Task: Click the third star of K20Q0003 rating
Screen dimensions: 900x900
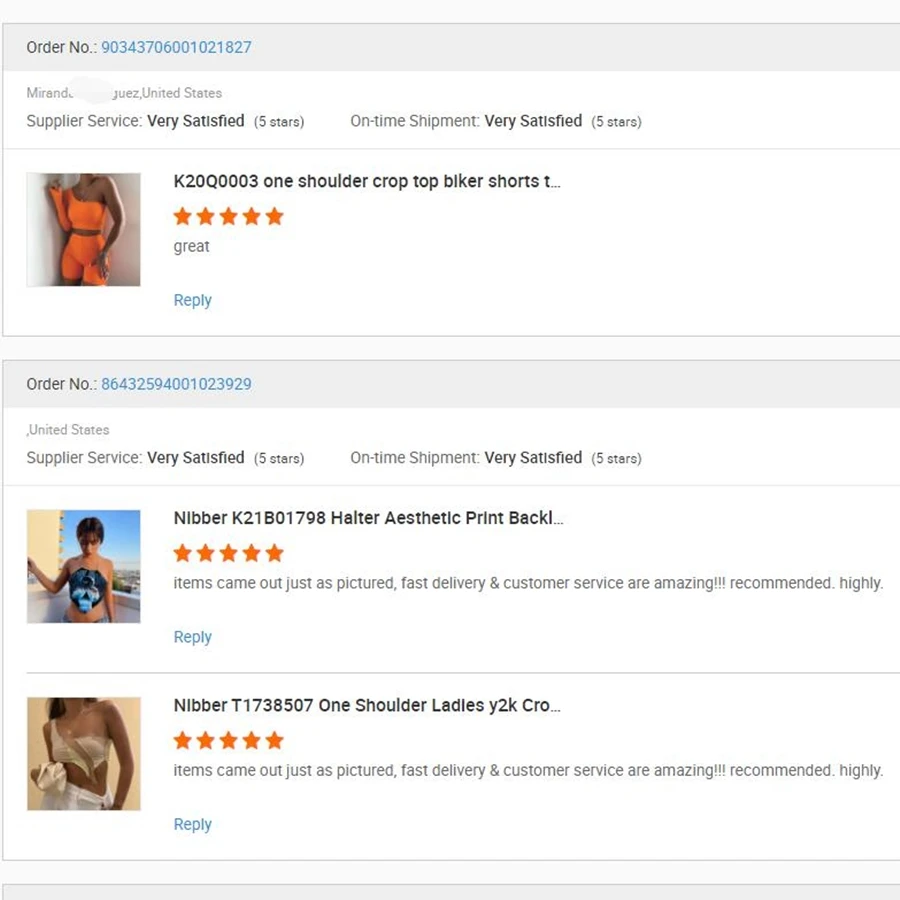Action: pyautogui.click(x=229, y=216)
